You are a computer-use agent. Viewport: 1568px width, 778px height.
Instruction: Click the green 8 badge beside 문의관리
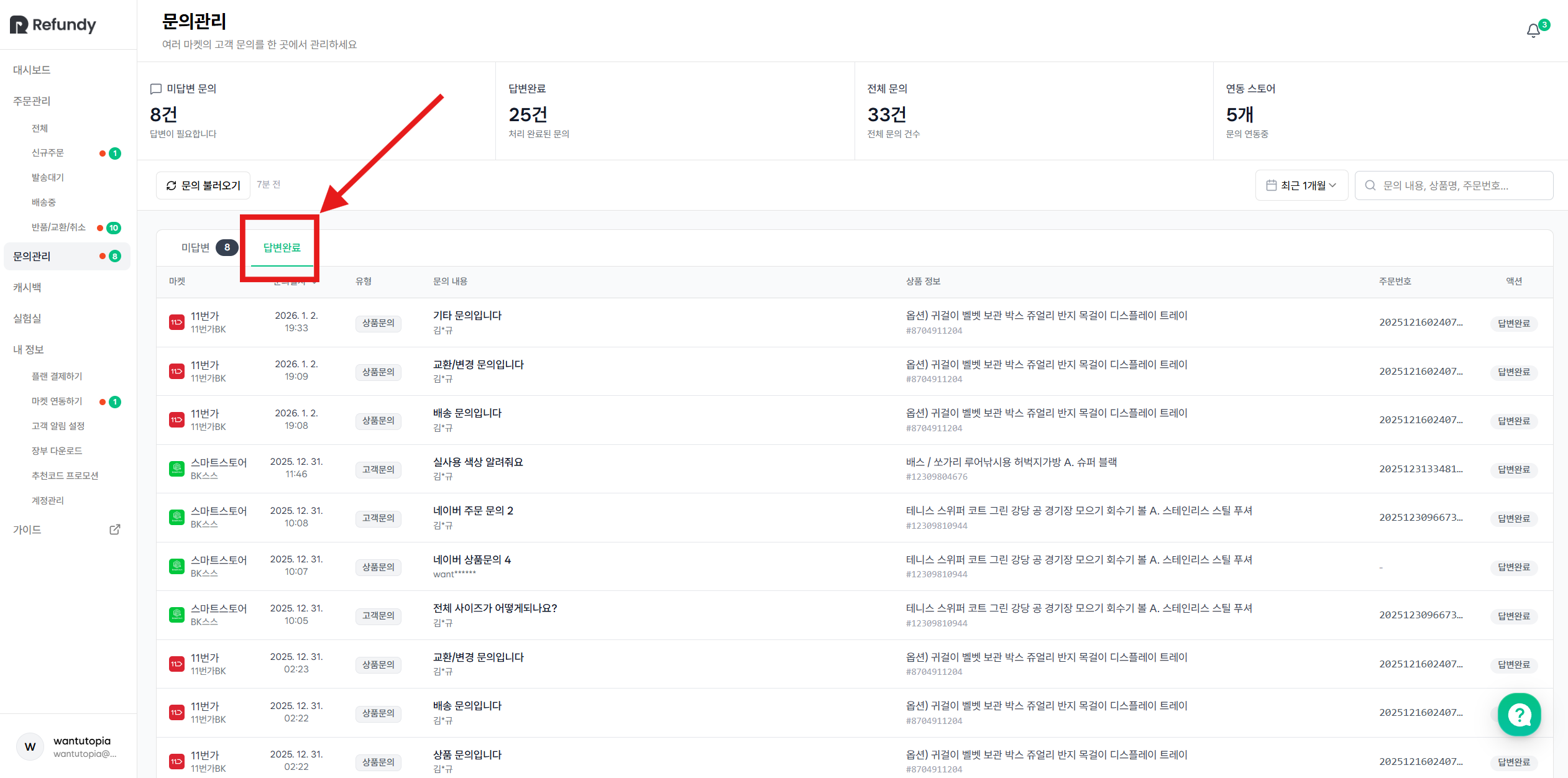pyautogui.click(x=115, y=256)
